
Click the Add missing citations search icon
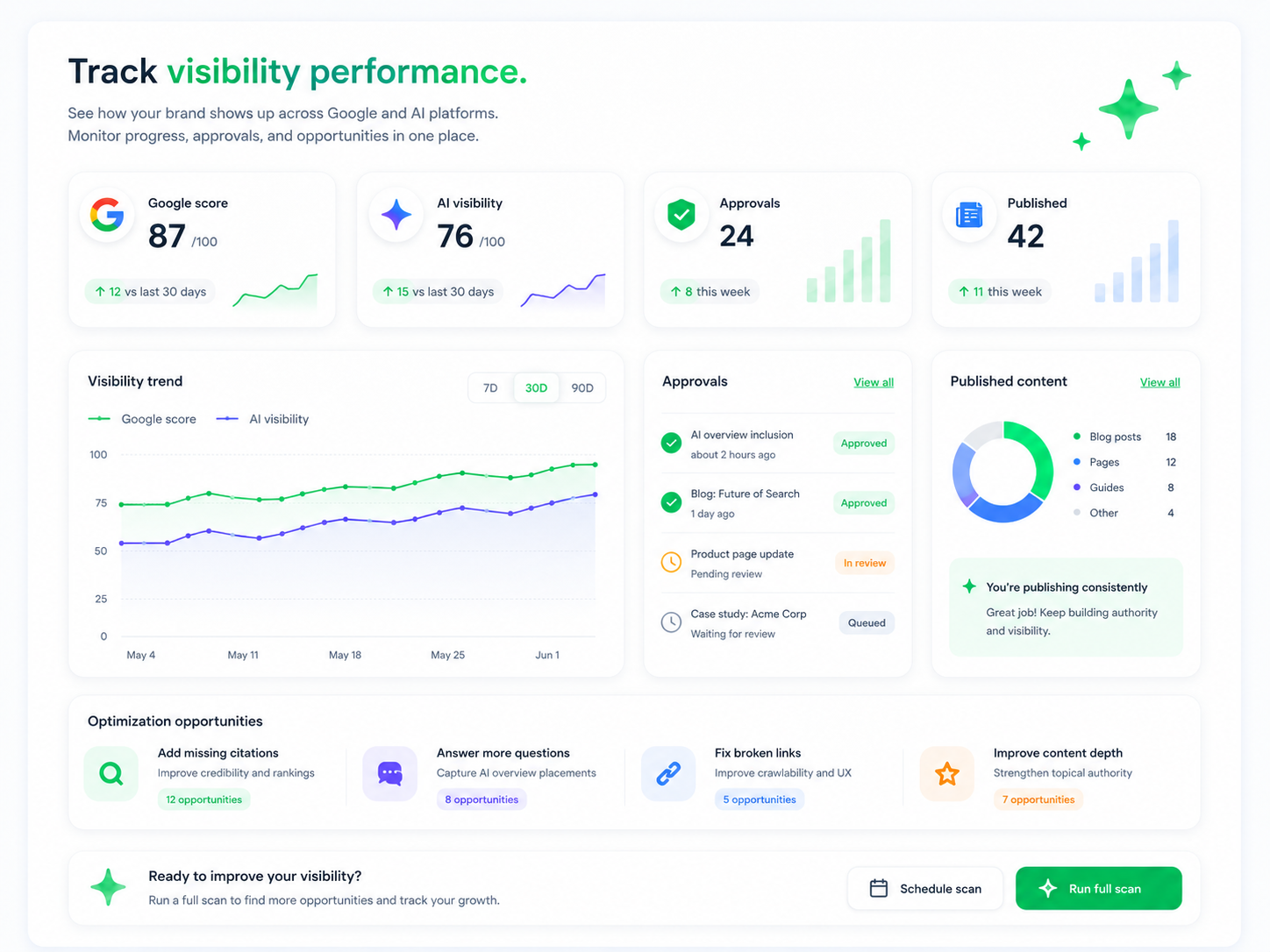(111, 773)
